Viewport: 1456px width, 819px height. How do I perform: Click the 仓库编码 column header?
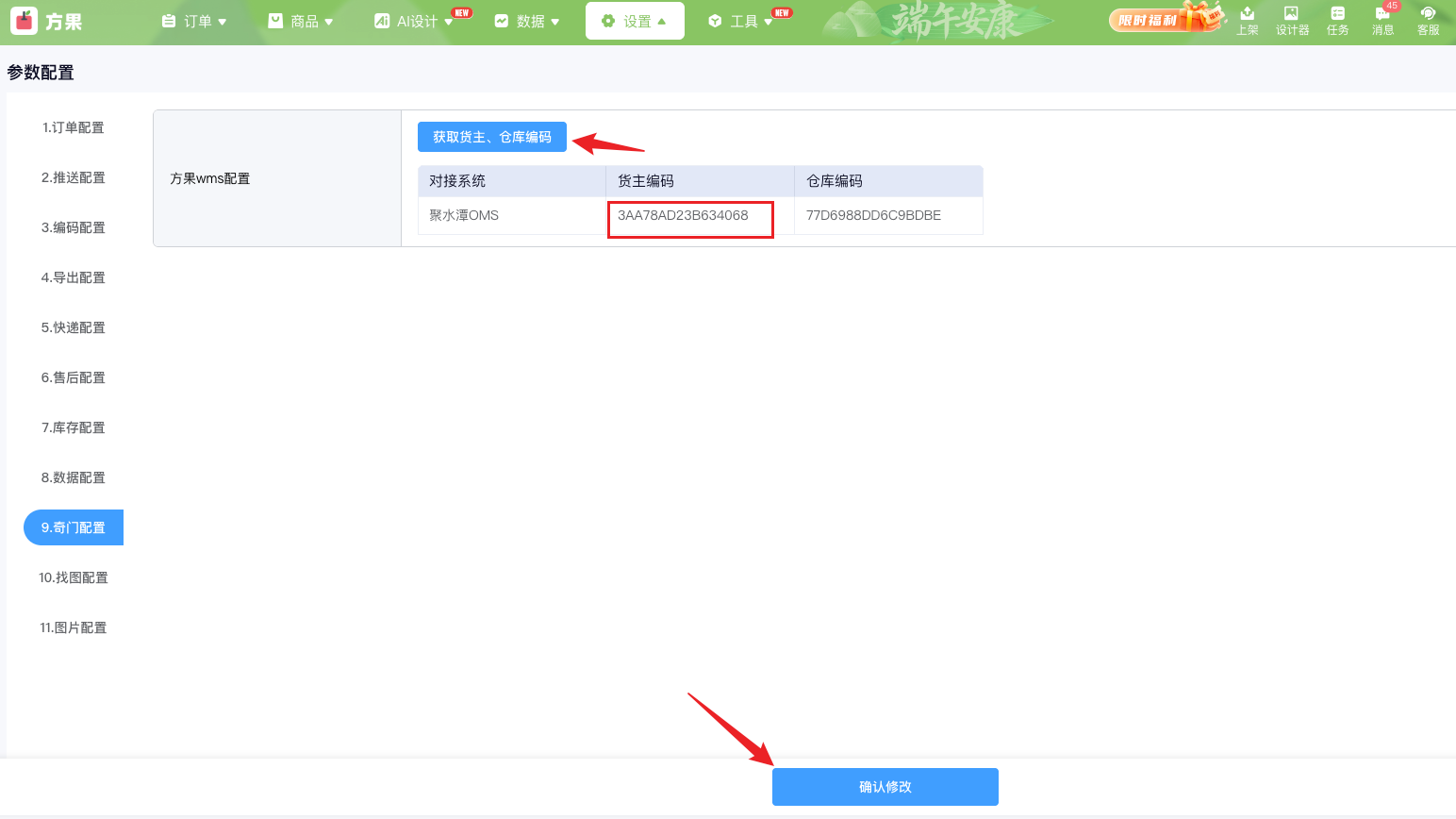click(889, 181)
